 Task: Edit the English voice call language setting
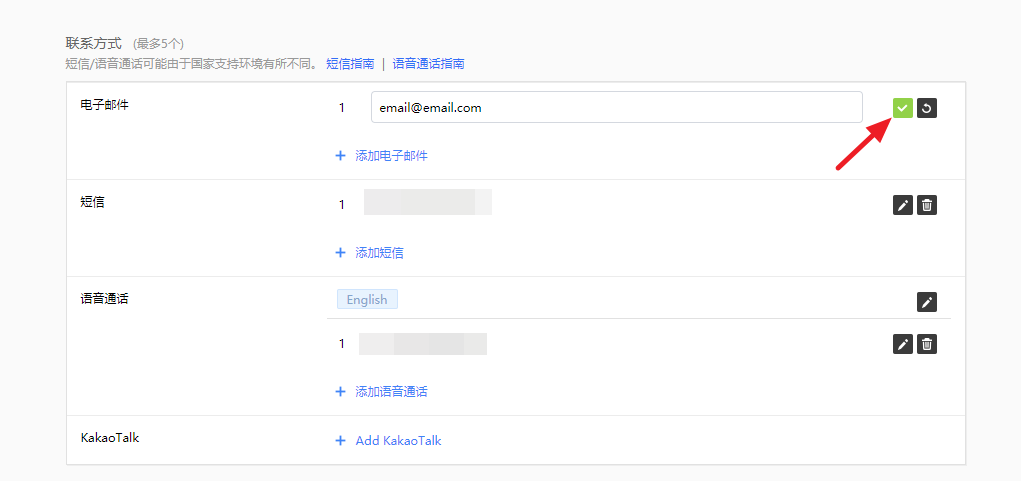click(x=927, y=302)
